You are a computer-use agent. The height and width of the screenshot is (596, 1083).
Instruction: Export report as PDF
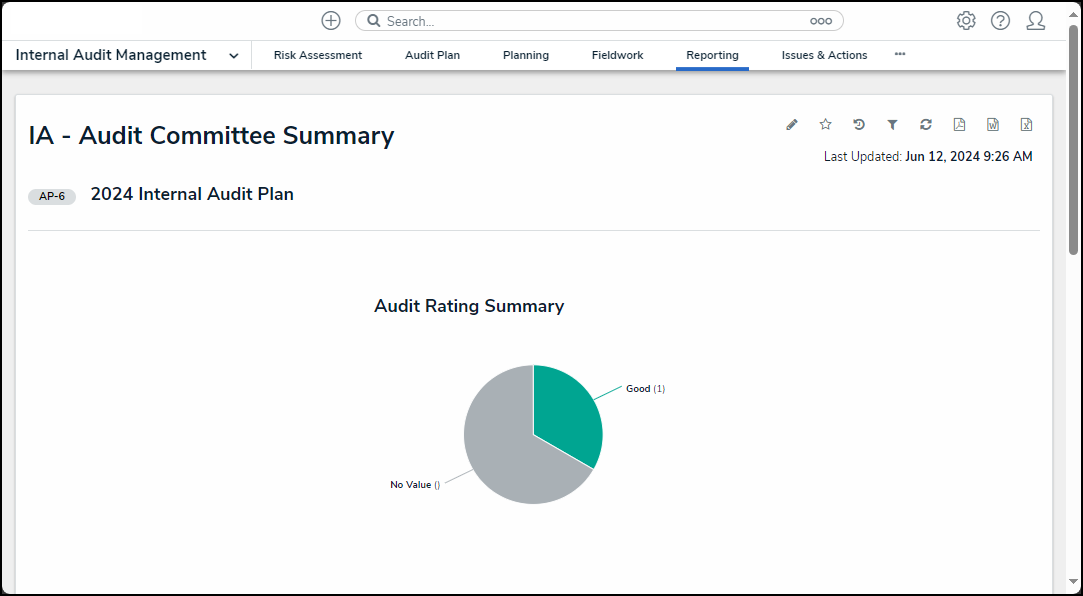tap(959, 125)
